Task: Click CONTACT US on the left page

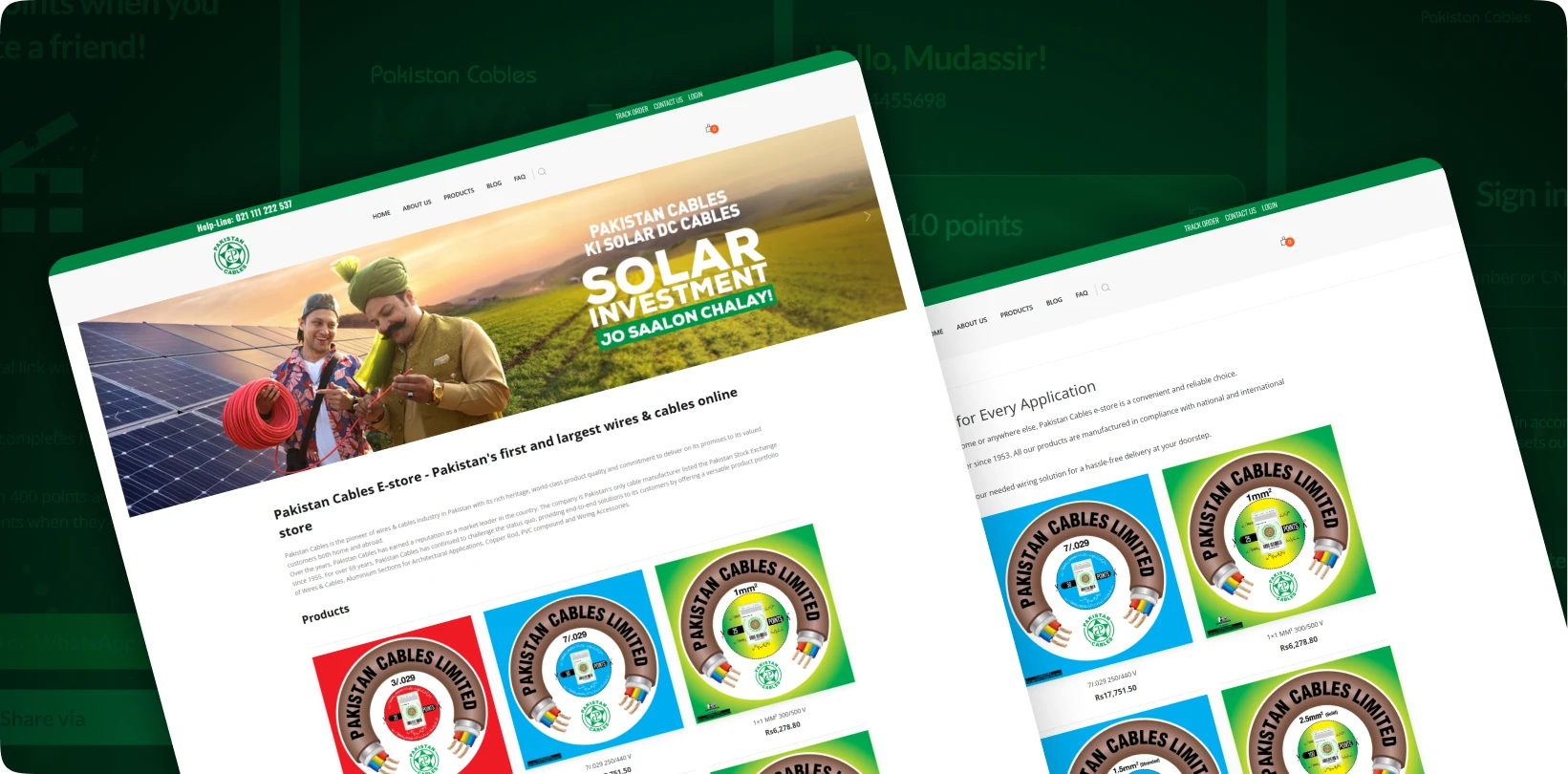Action: (668, 103)
